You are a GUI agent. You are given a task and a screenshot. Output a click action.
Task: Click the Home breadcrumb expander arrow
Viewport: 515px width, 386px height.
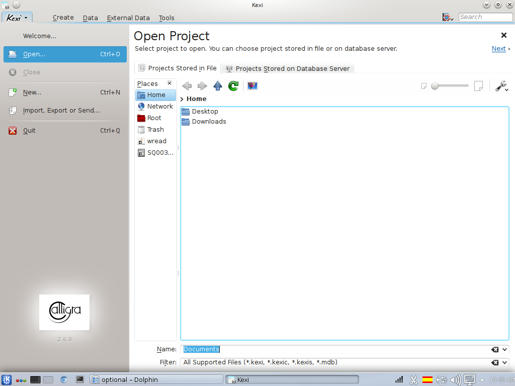182,99
